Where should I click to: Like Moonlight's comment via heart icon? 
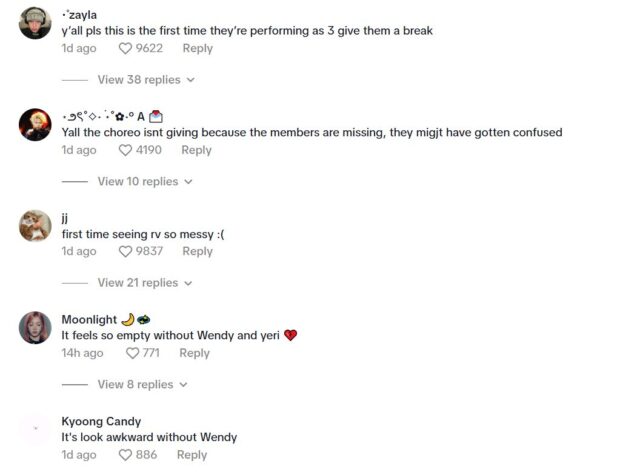(x=133, y=353)
